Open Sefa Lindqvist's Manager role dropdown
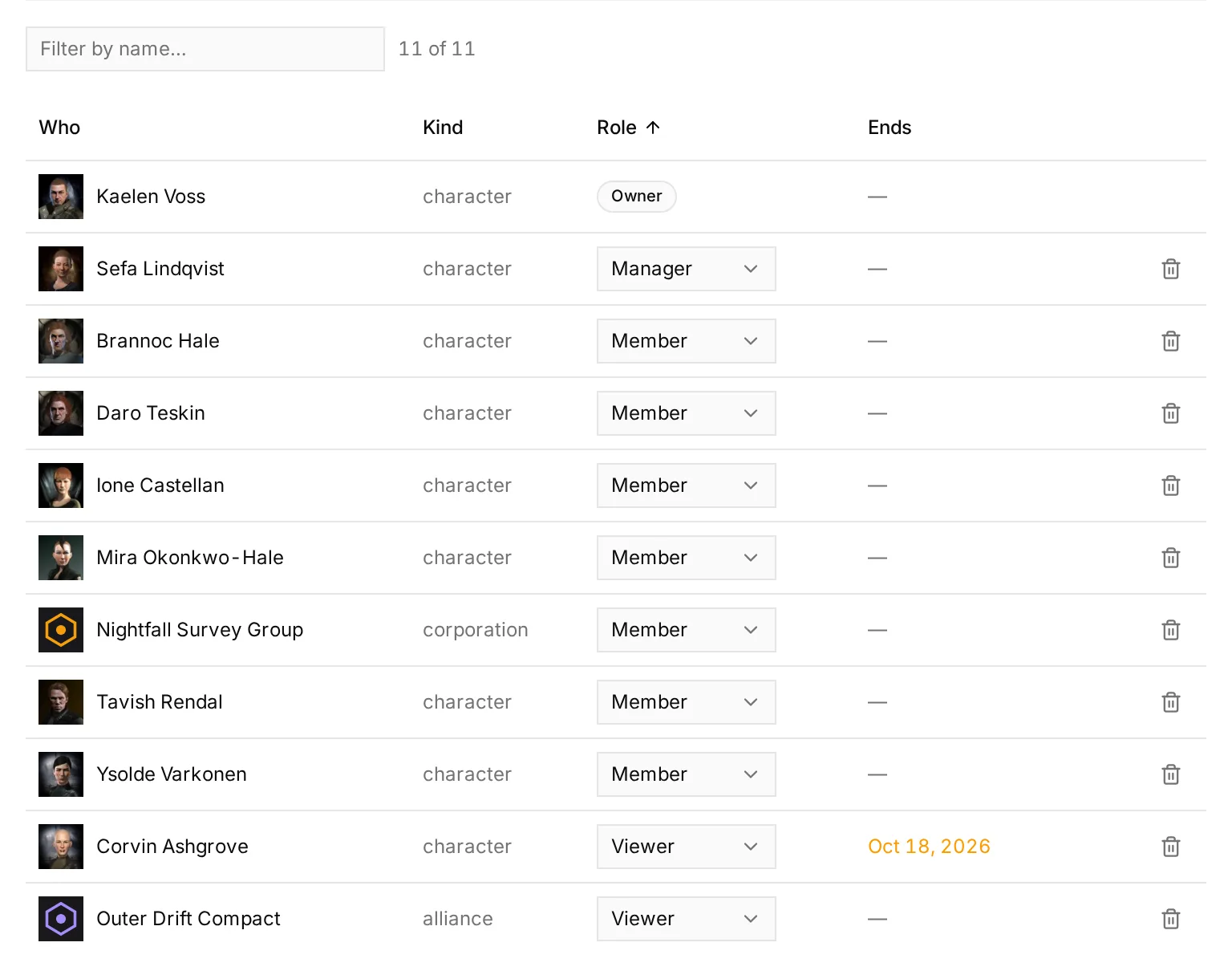 point(686,269)
